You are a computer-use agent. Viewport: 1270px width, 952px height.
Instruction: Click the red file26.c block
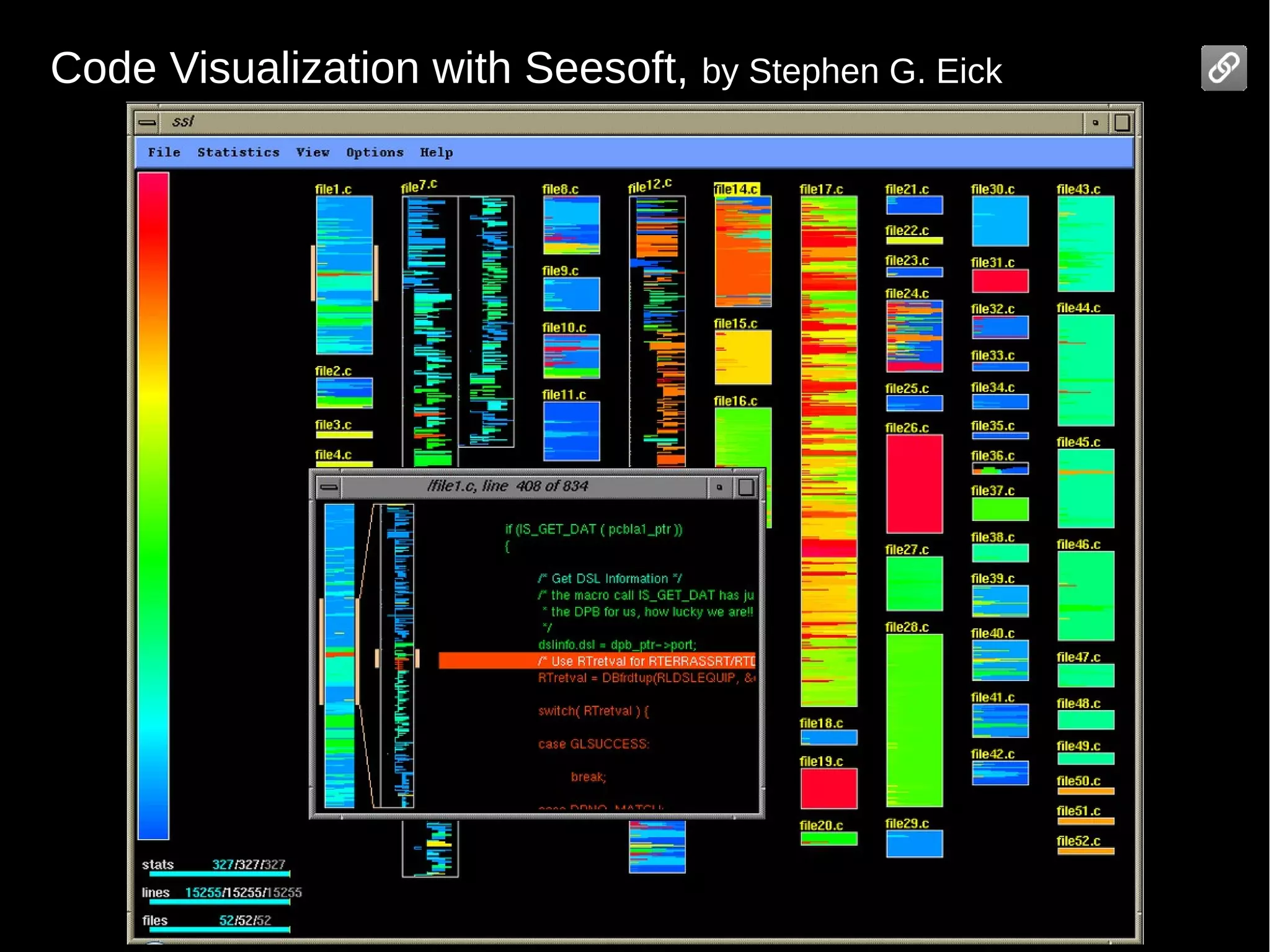914,484
